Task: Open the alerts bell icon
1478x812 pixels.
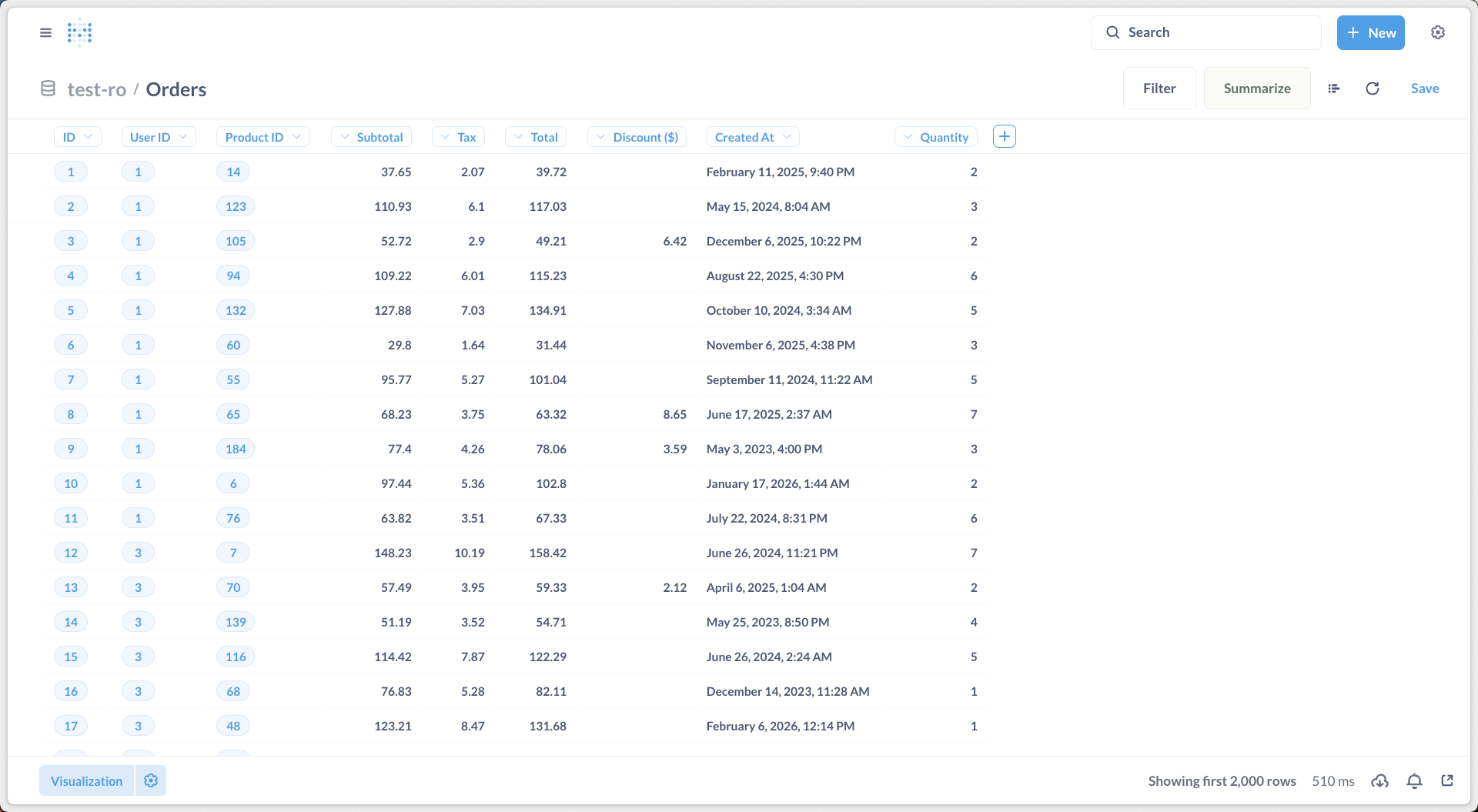Action: [x=1414, y=781]
